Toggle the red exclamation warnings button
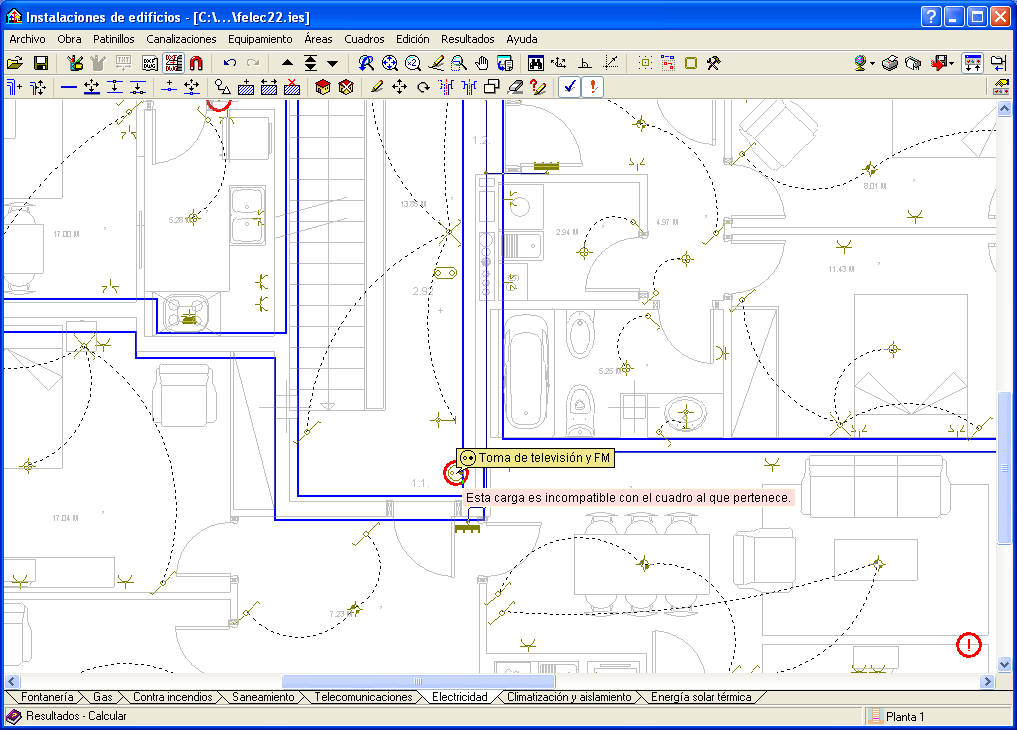The image size is (1017, 730). pos(593,87)
